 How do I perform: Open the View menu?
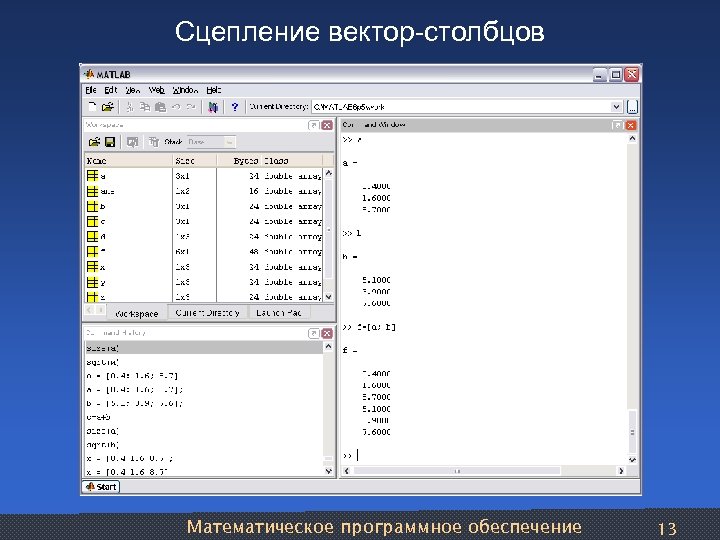tap(133, 90)
